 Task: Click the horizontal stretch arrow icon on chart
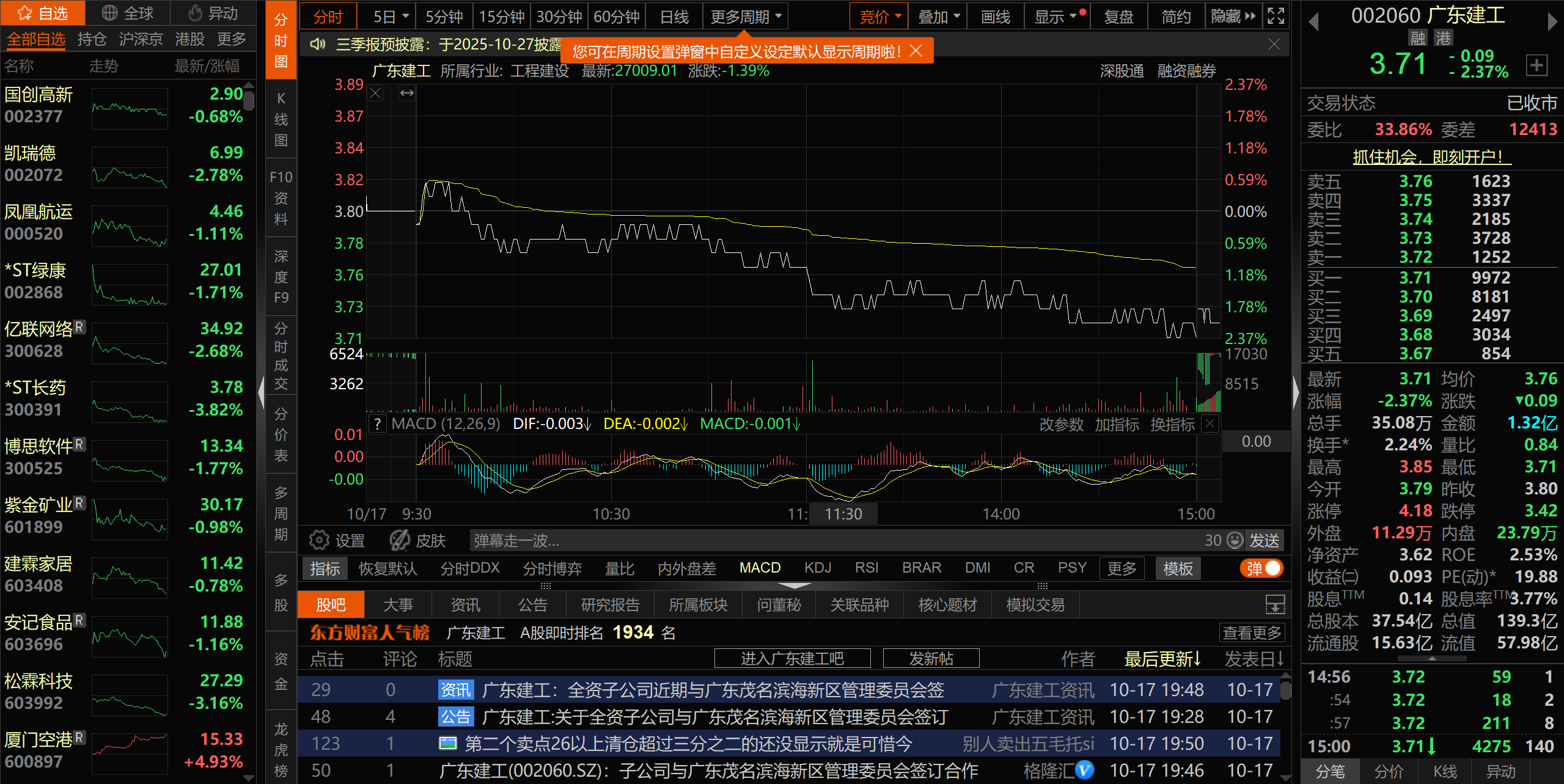pos(407,93)
